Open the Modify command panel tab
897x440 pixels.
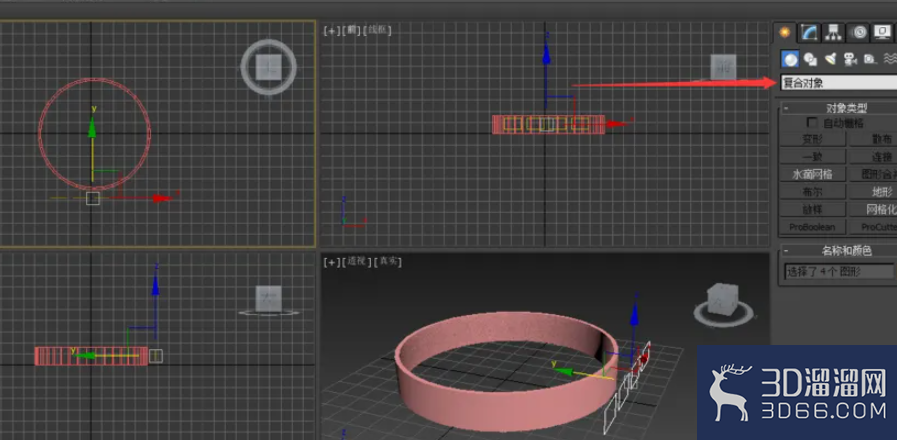808,32
